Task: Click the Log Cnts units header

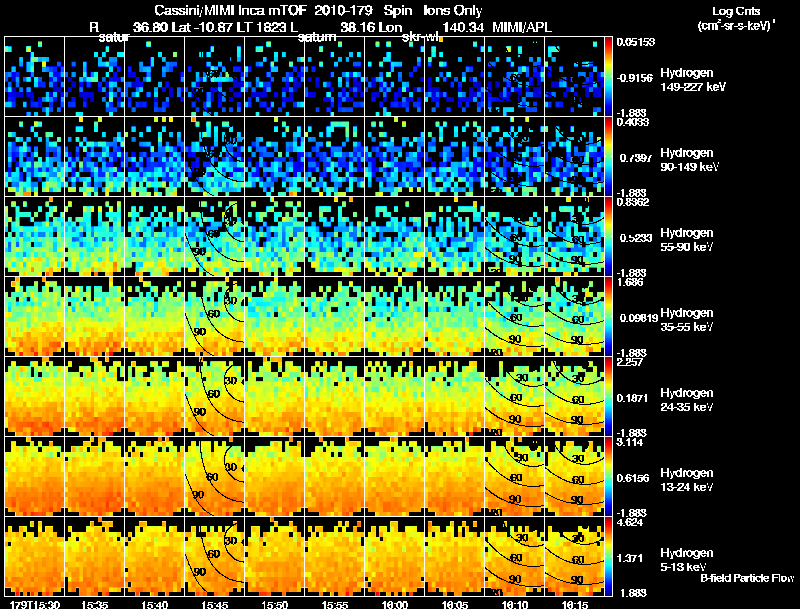Action: 736,18
